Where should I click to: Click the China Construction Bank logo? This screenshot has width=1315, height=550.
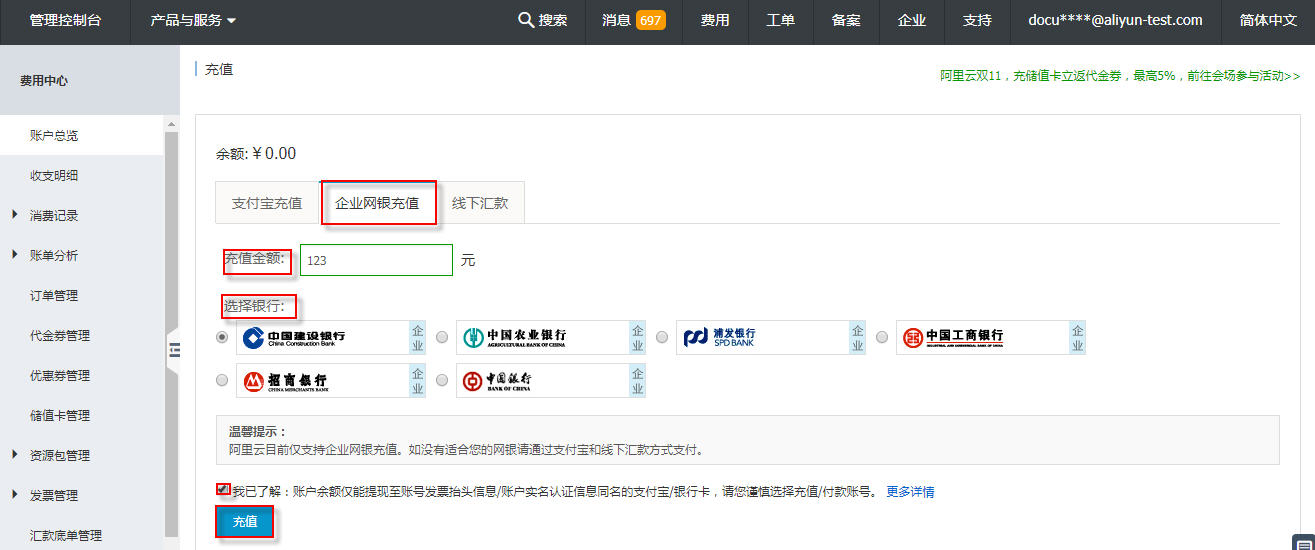coord(295,338)
